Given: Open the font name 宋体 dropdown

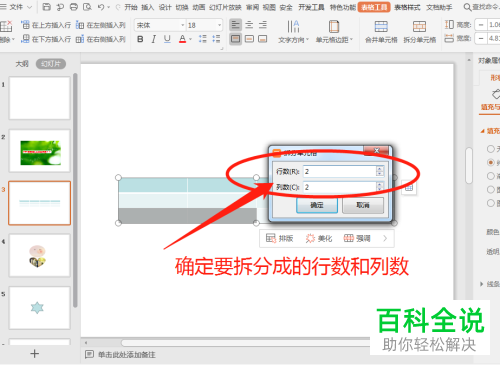Looking at the screenshot, I should (x=182, y=25).
